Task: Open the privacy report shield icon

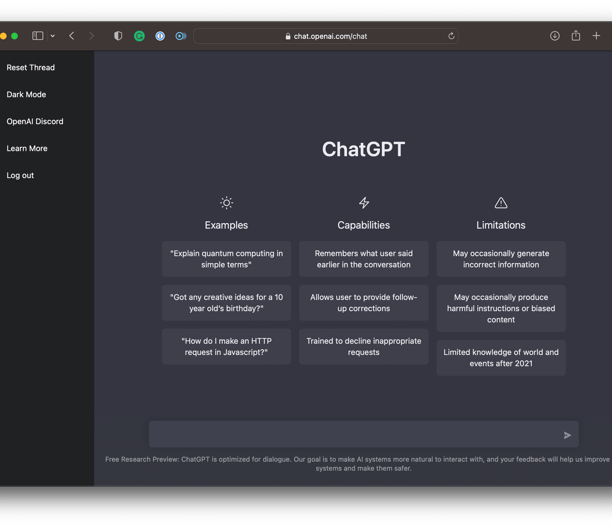Action: coord(118,36)
